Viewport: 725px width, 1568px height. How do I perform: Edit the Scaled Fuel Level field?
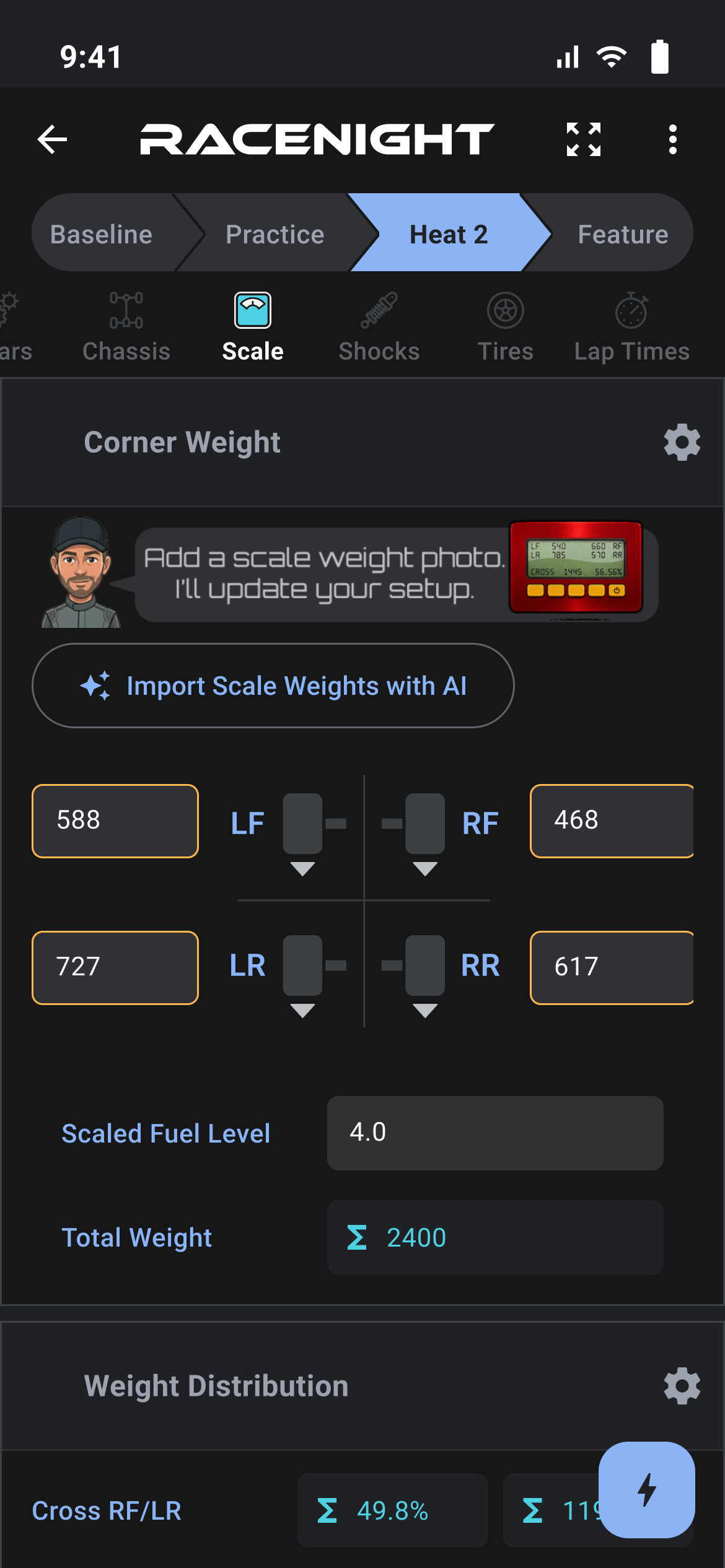pyautogui.click(x=495, y=1133)
